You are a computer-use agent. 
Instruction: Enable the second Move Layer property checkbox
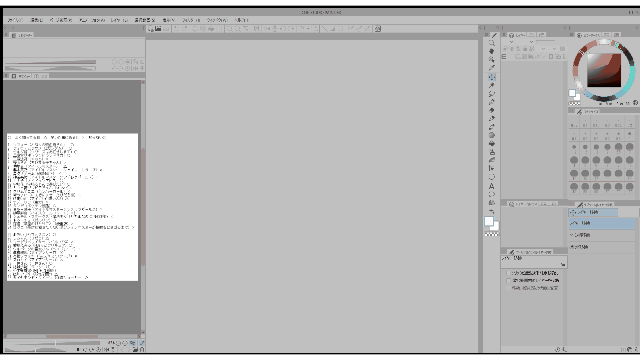[x=509, y=280]
